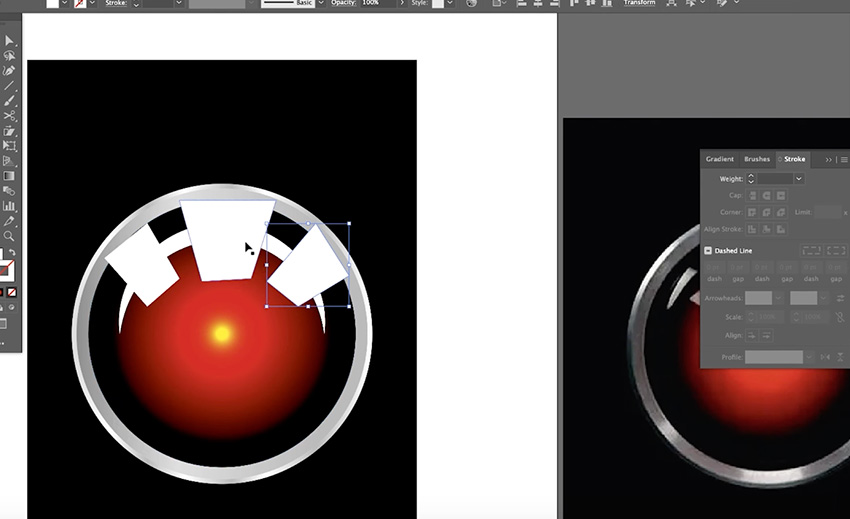Image resolution: width=850 pixels, height=519 pixels.
Task: Open end arrowhead dropdown
Action: point(823,298)
